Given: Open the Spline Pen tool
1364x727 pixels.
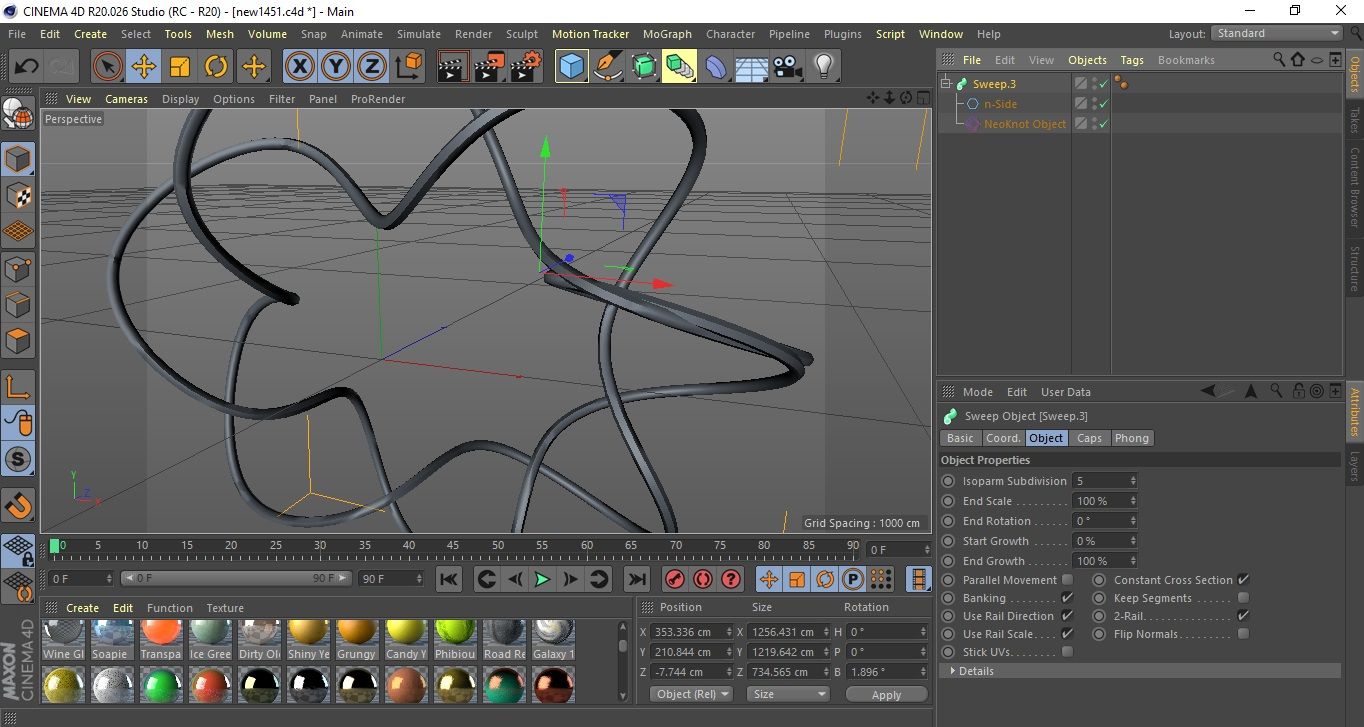Looking at the screenshot, I should (x=607, y=67).
